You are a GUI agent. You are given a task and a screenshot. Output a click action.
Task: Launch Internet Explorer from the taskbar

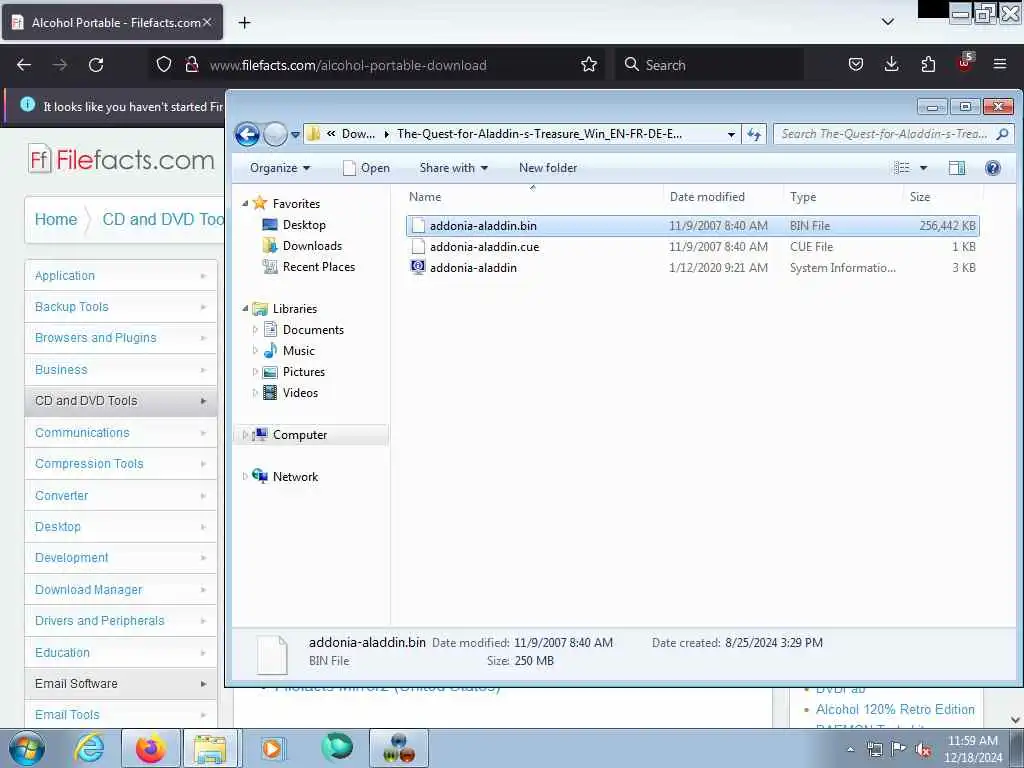click(89, 748)
